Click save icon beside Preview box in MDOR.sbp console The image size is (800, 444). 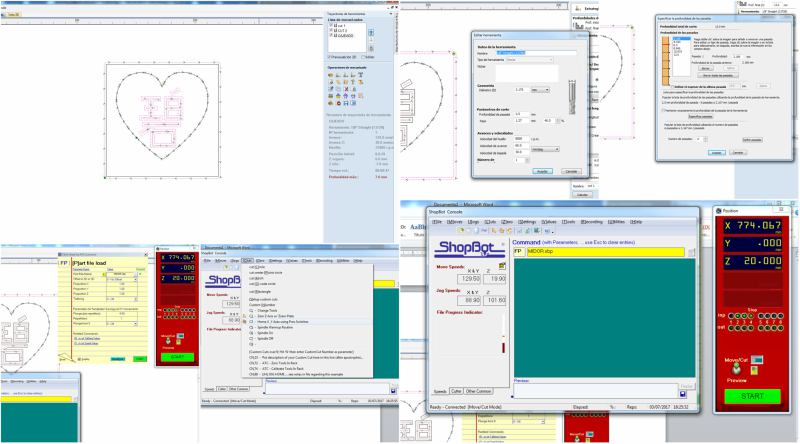tap(683, 394)
